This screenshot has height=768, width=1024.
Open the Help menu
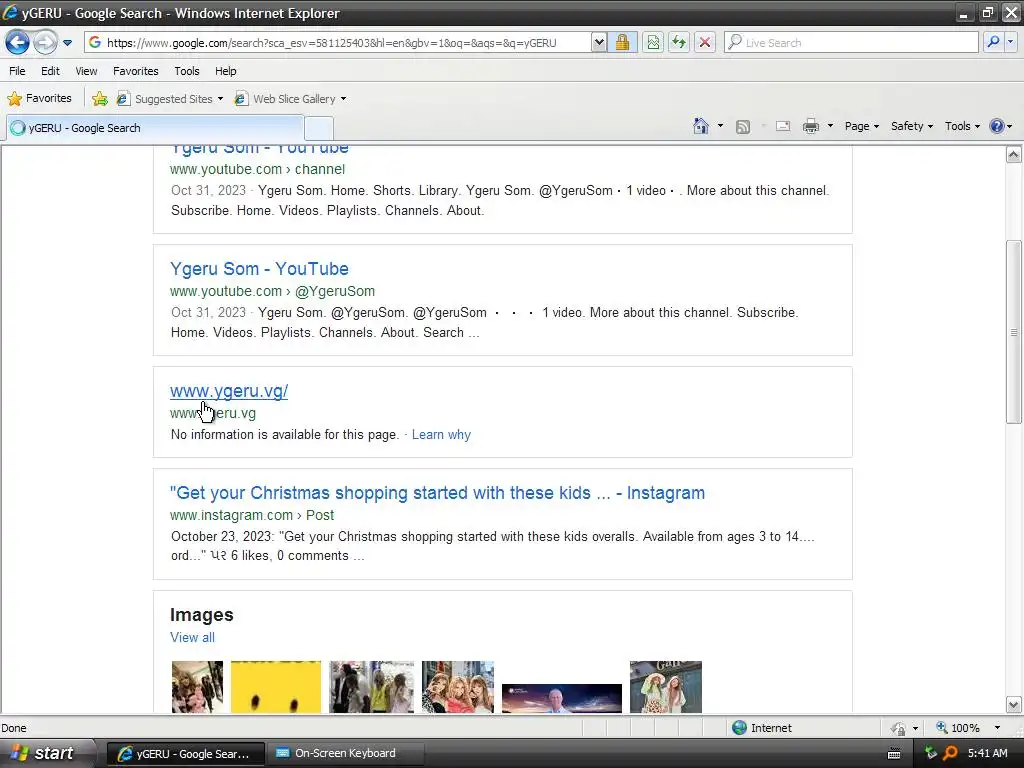225,71
